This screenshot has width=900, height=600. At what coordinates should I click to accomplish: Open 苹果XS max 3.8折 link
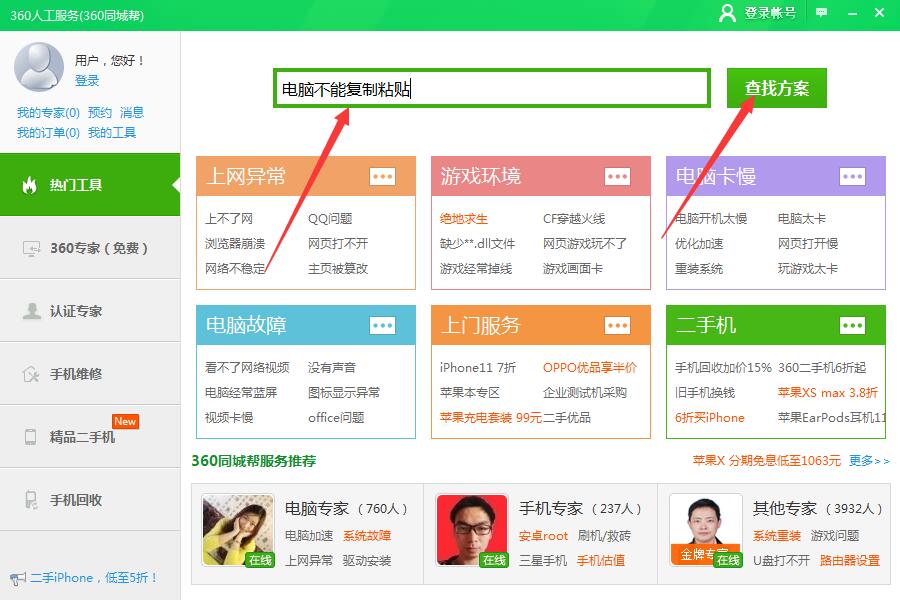click(828, 393)
